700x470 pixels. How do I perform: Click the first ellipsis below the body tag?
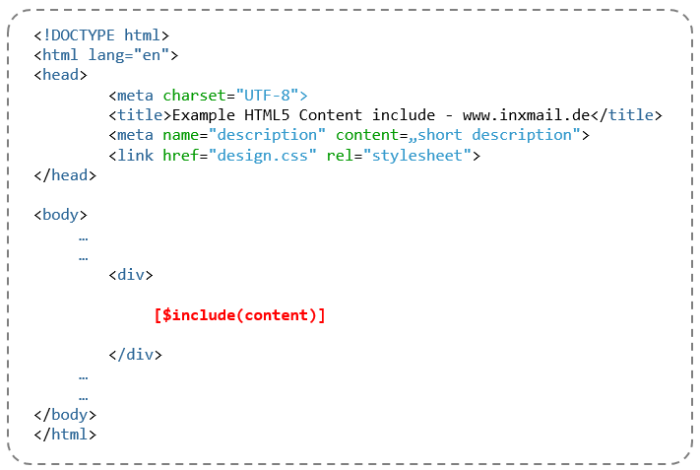(83, 239)
